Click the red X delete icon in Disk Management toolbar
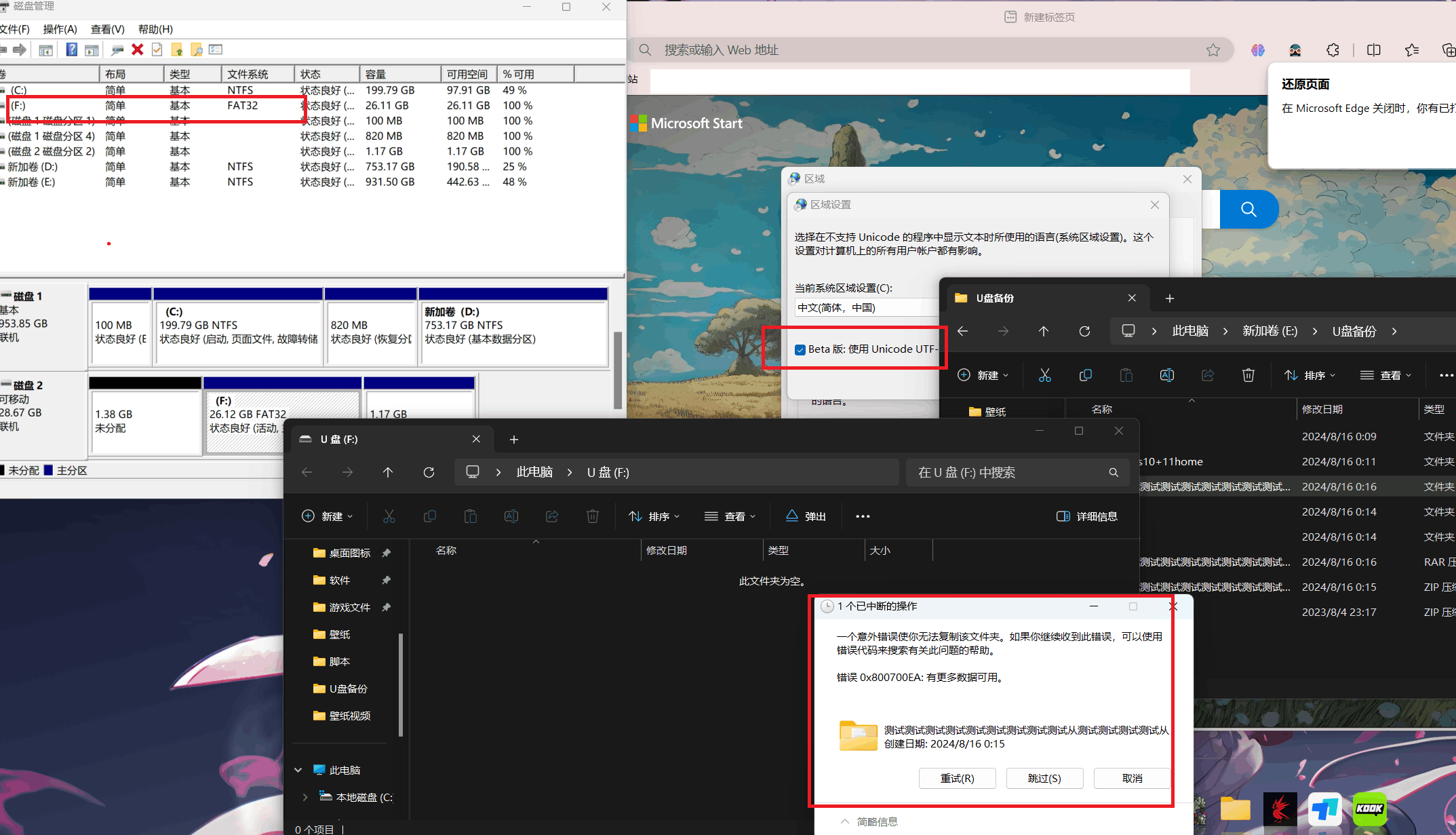This screenshot has width=1456, height=835. click(x=137, y=50)
